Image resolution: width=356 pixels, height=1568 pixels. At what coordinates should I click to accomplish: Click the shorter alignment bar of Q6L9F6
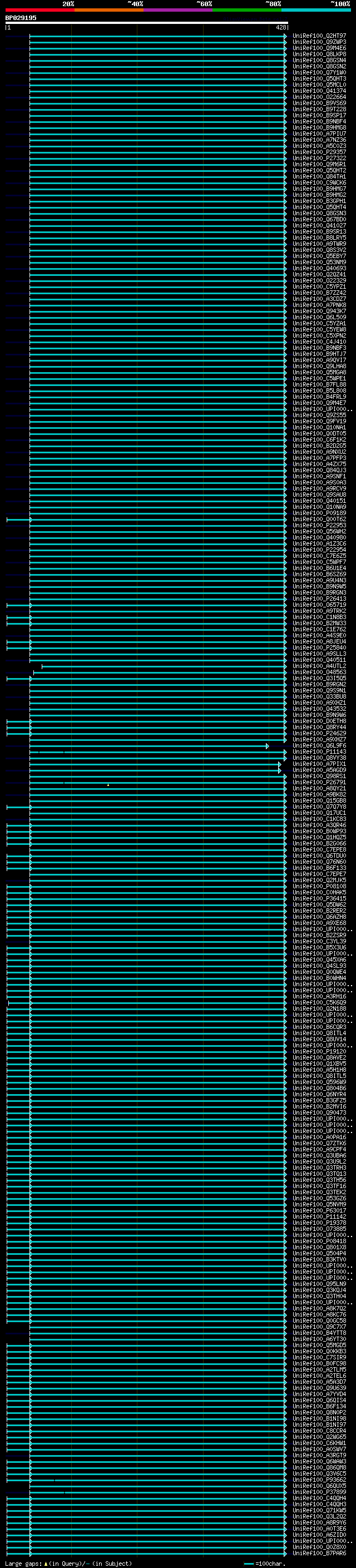(x=149, y=746)
